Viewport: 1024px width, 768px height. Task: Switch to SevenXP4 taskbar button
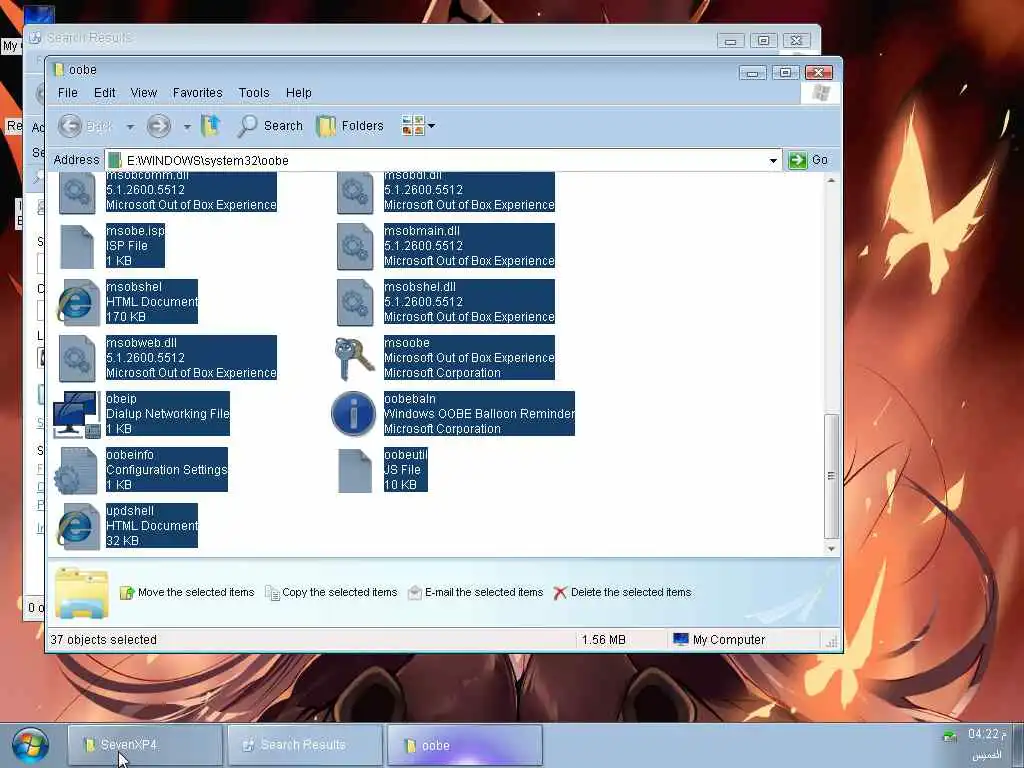[x=145, y=744]
